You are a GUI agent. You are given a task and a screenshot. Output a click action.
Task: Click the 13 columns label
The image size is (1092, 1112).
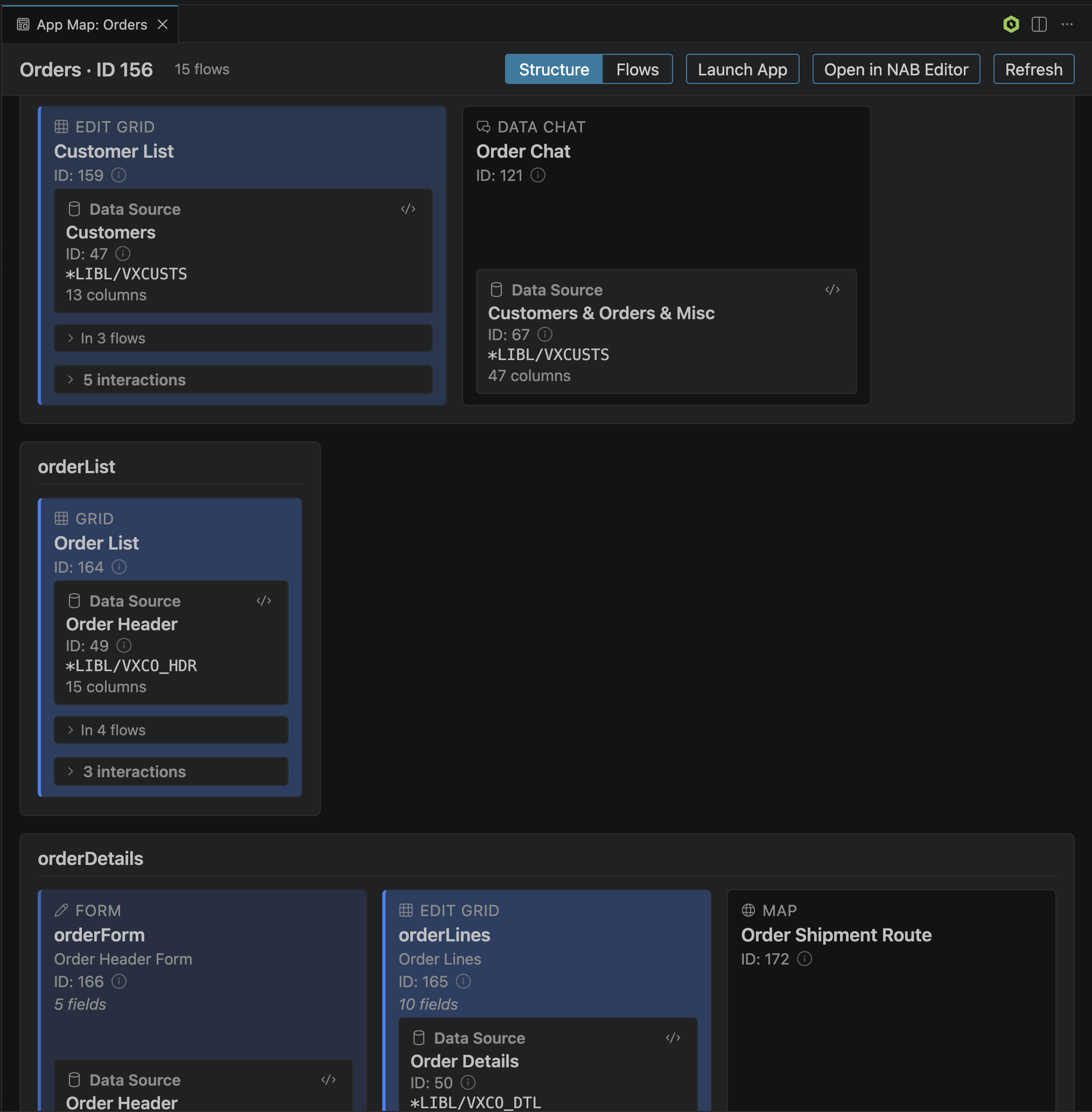(x=106, y=294)
